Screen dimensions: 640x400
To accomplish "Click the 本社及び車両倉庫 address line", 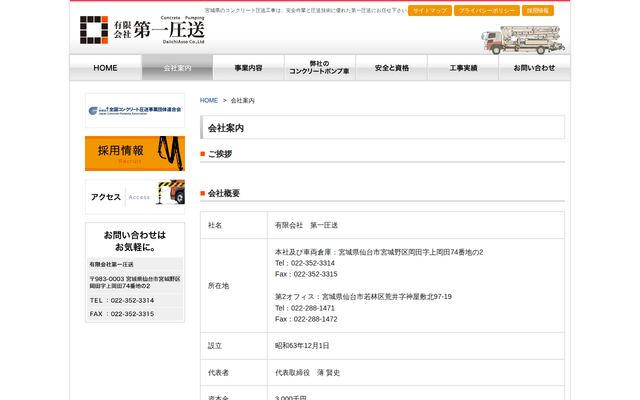I will tap(379, 252).
